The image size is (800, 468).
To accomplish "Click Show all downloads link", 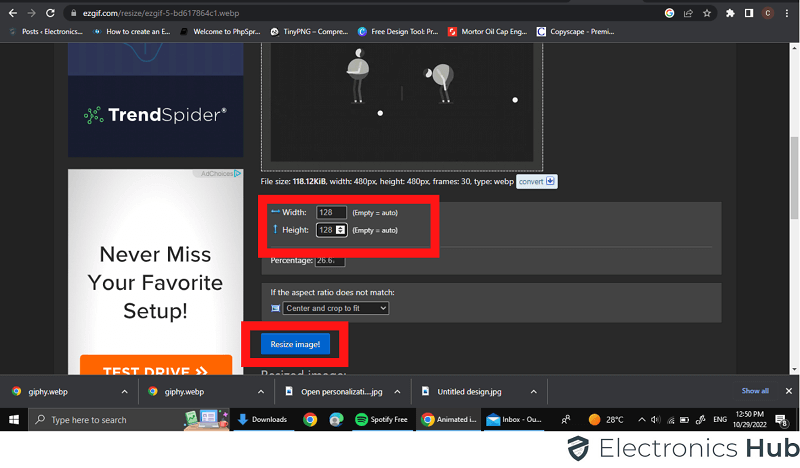I will [x=755, y=391].
